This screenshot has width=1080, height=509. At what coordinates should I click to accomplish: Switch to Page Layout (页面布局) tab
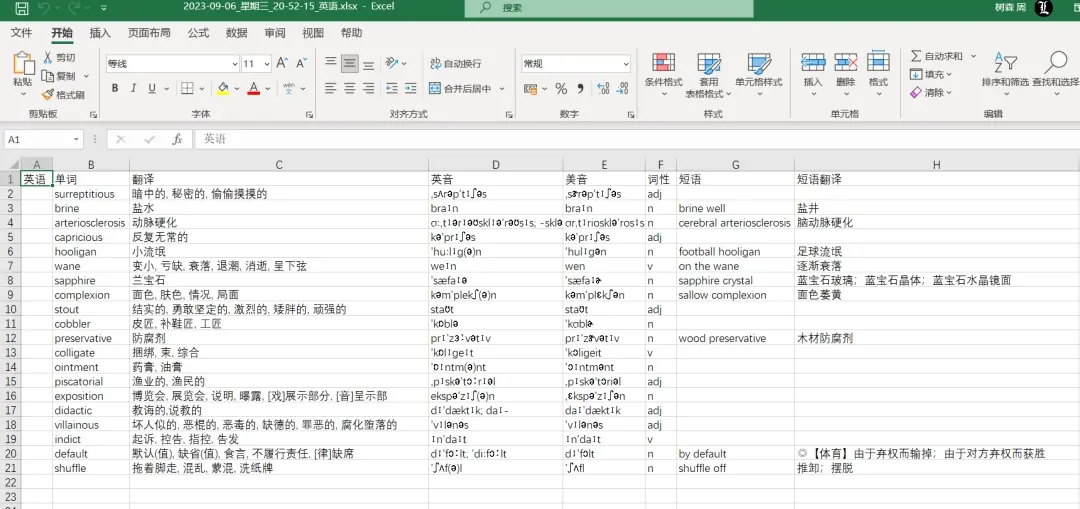149,32
